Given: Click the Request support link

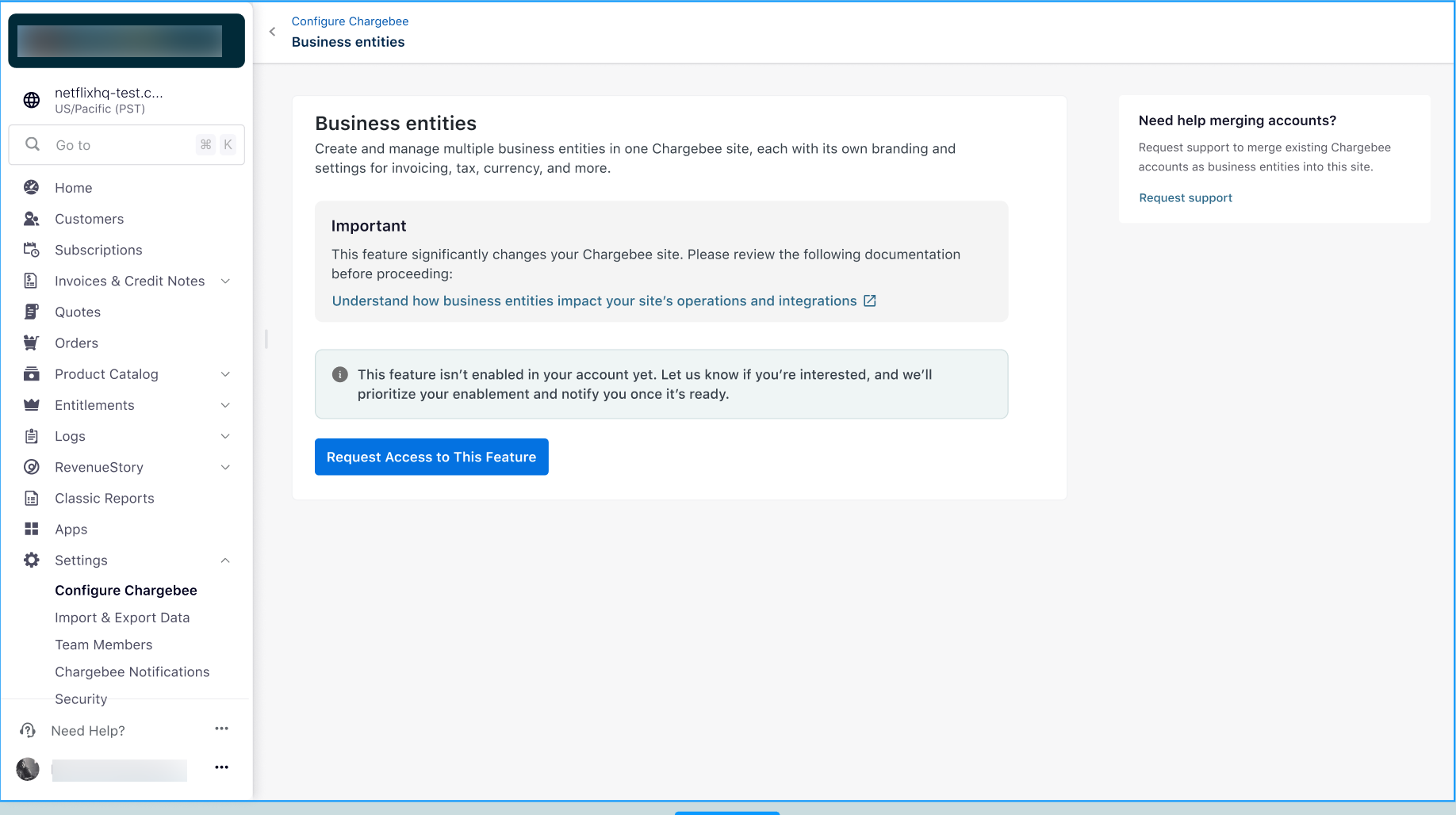Looking at the screenshot, I should click(1186, 197).
